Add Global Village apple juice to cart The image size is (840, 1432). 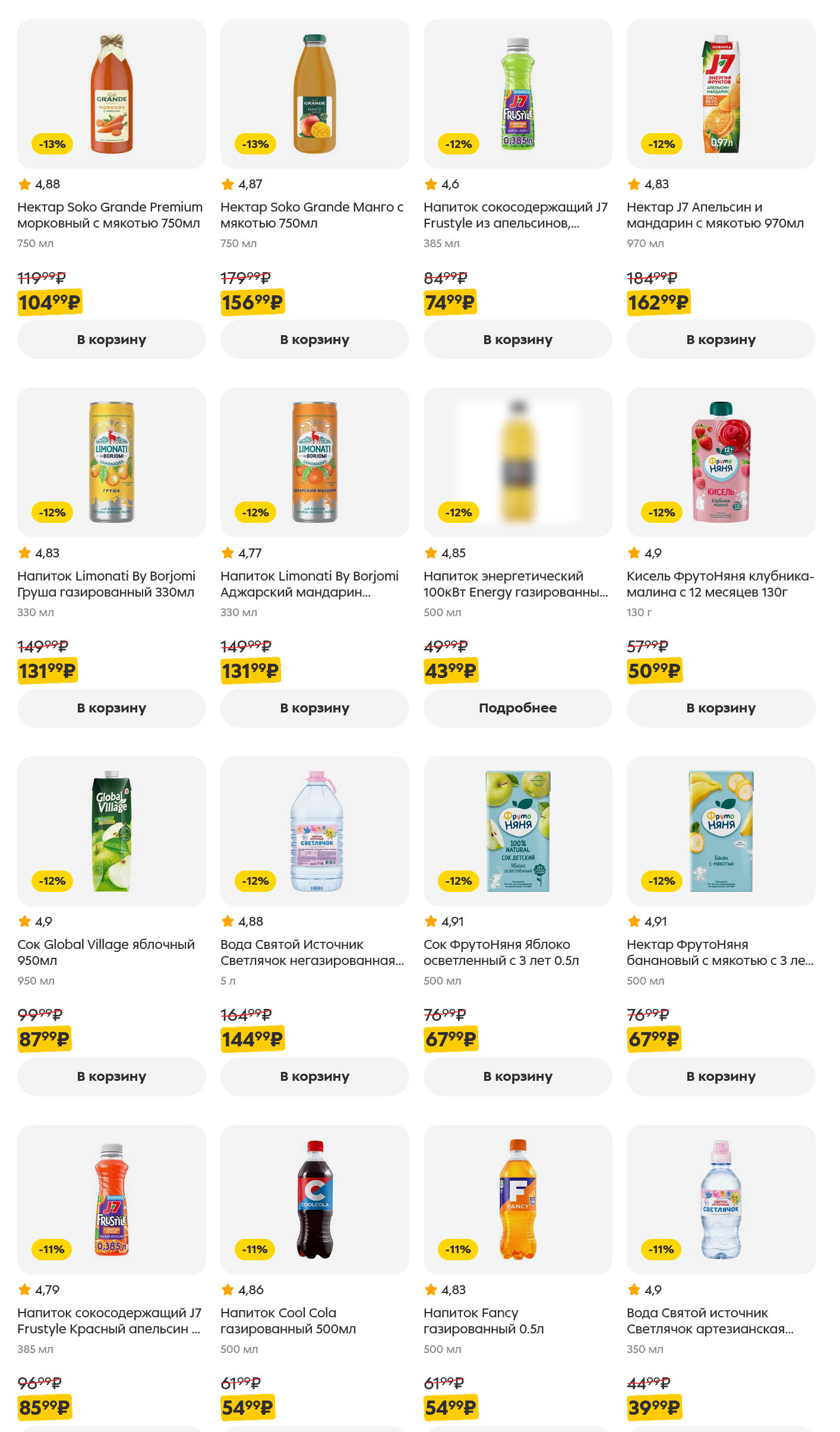[111, 1076]
